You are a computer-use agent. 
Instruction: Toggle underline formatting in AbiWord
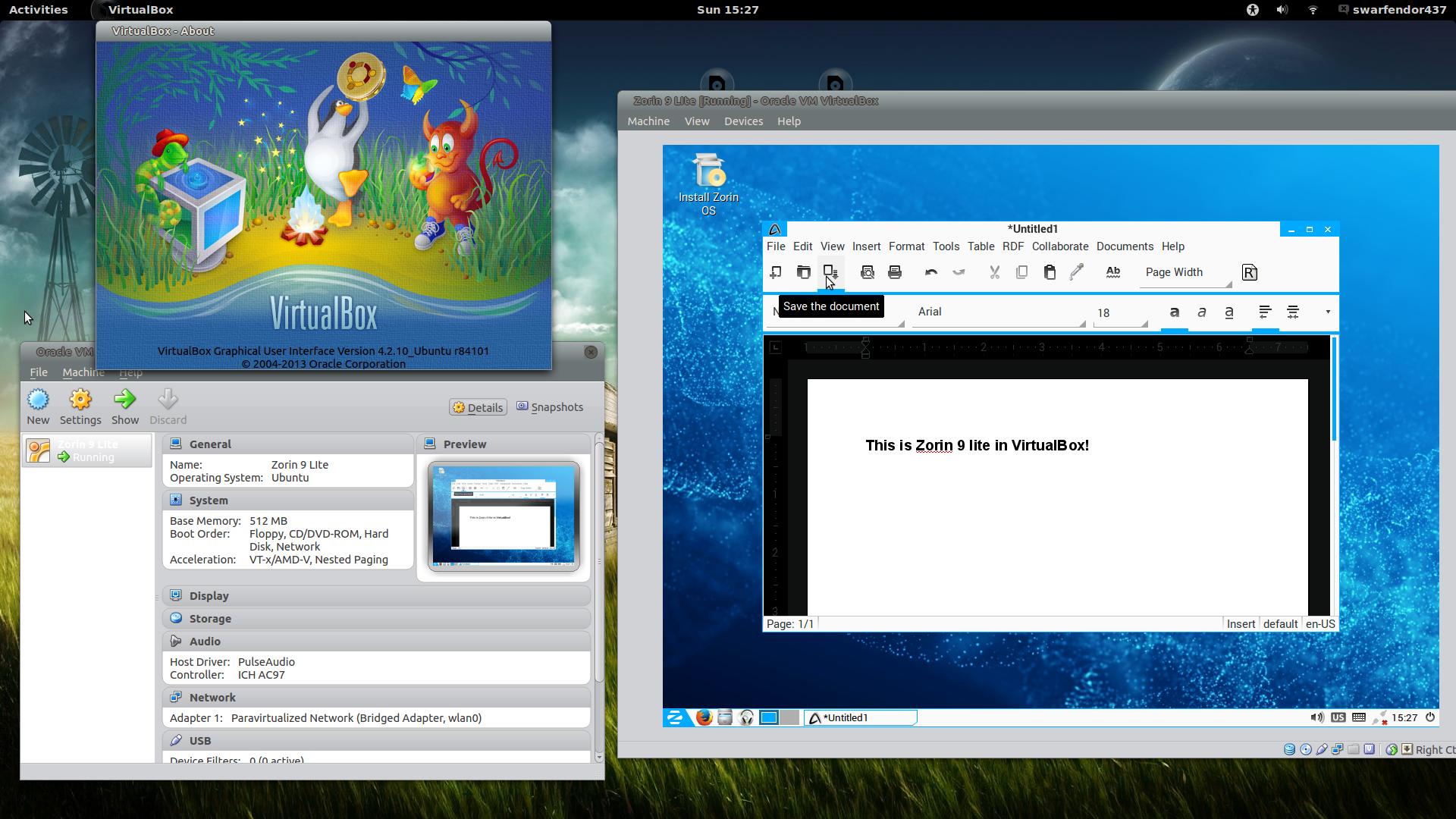pos(1229,312)
